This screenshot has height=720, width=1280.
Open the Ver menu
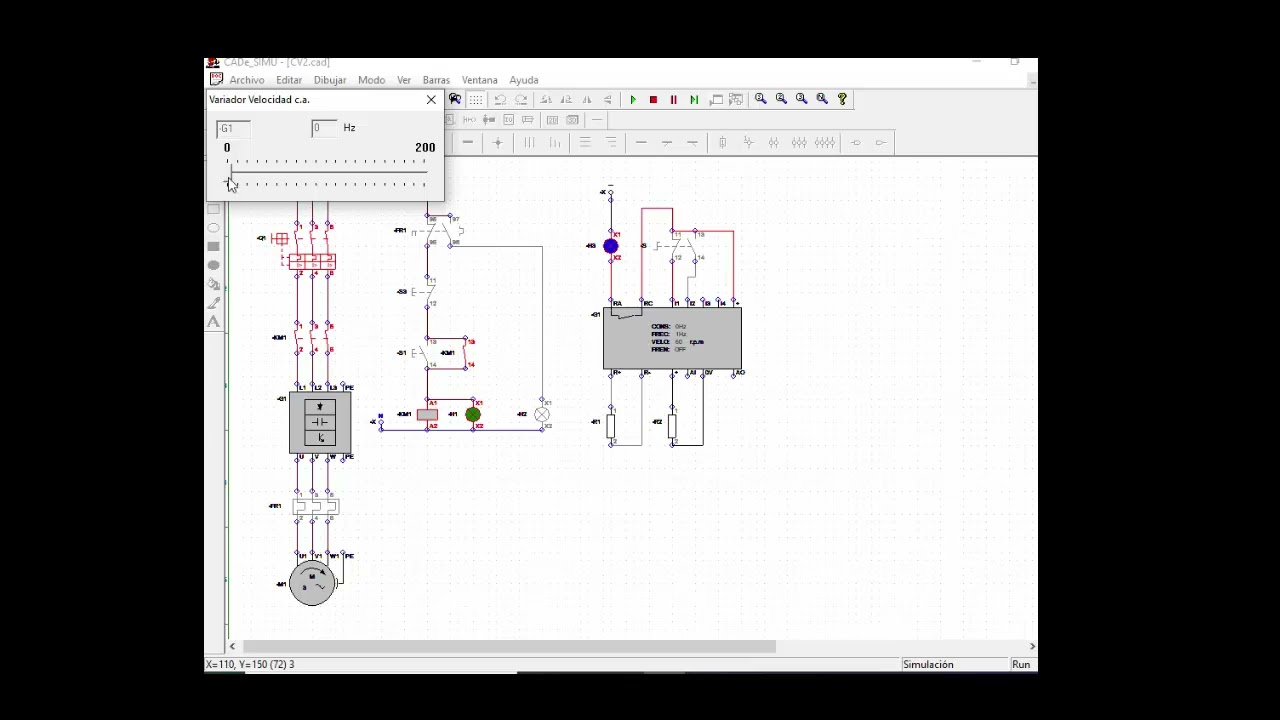point(404,80)
